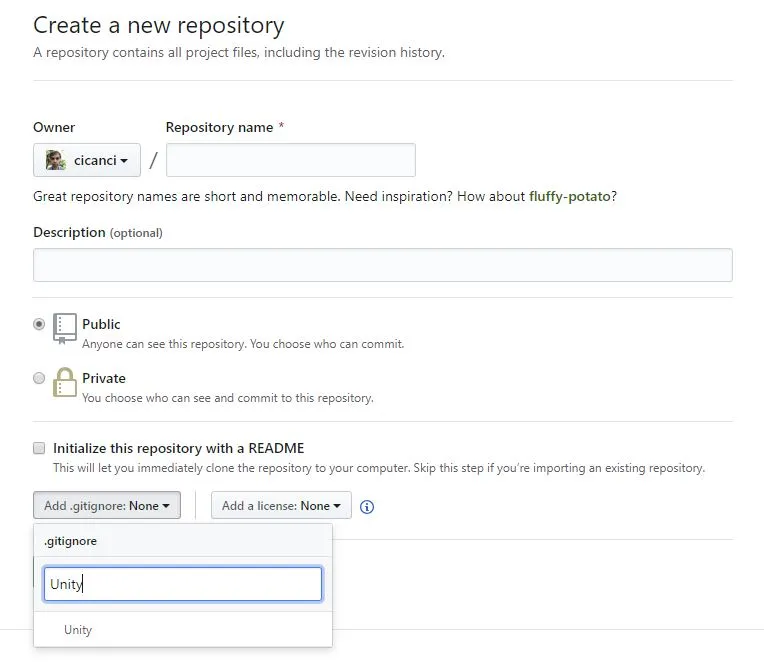This screenshot has width=764, height=662.
Task: Click the caret on Add .gitignore button
Action: (166, 506)
